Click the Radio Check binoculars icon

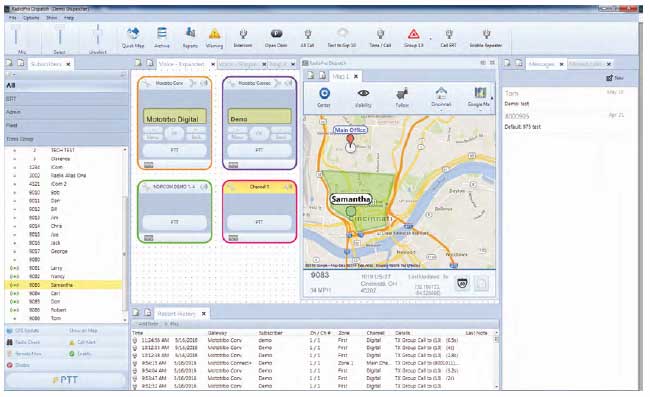(10, 343)
